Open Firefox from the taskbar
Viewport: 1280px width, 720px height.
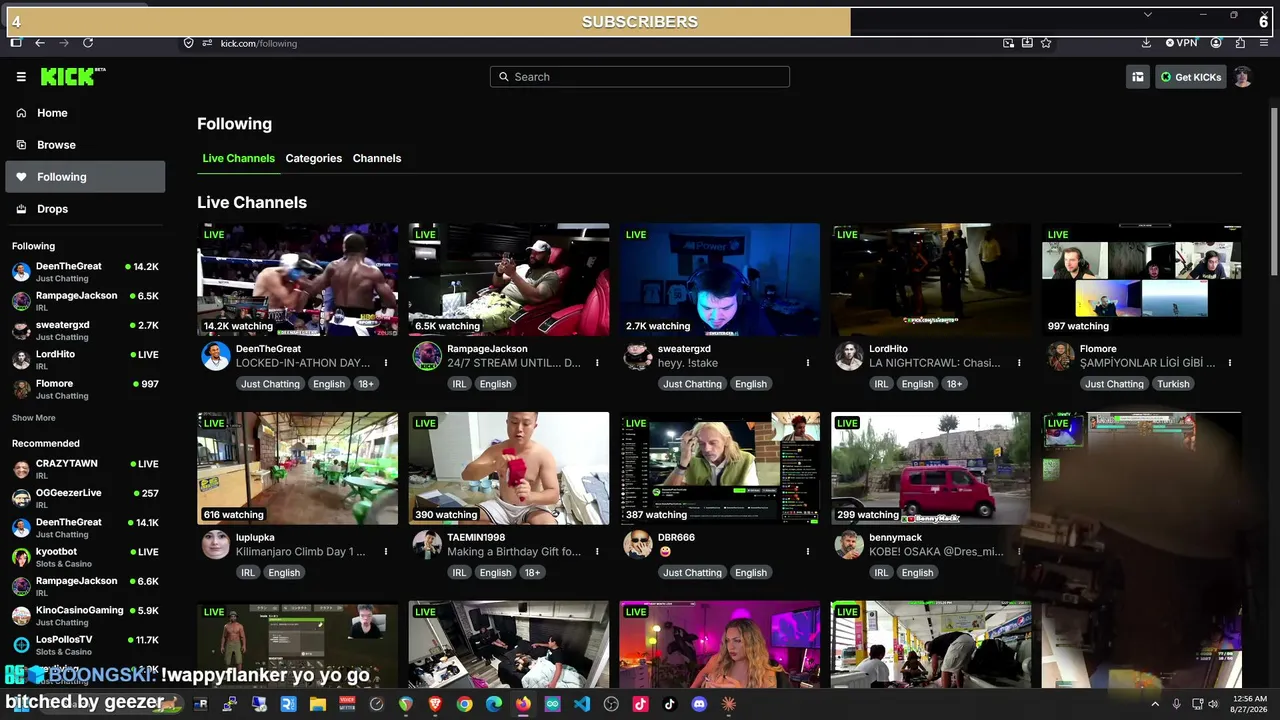click(x=523, y=704)
